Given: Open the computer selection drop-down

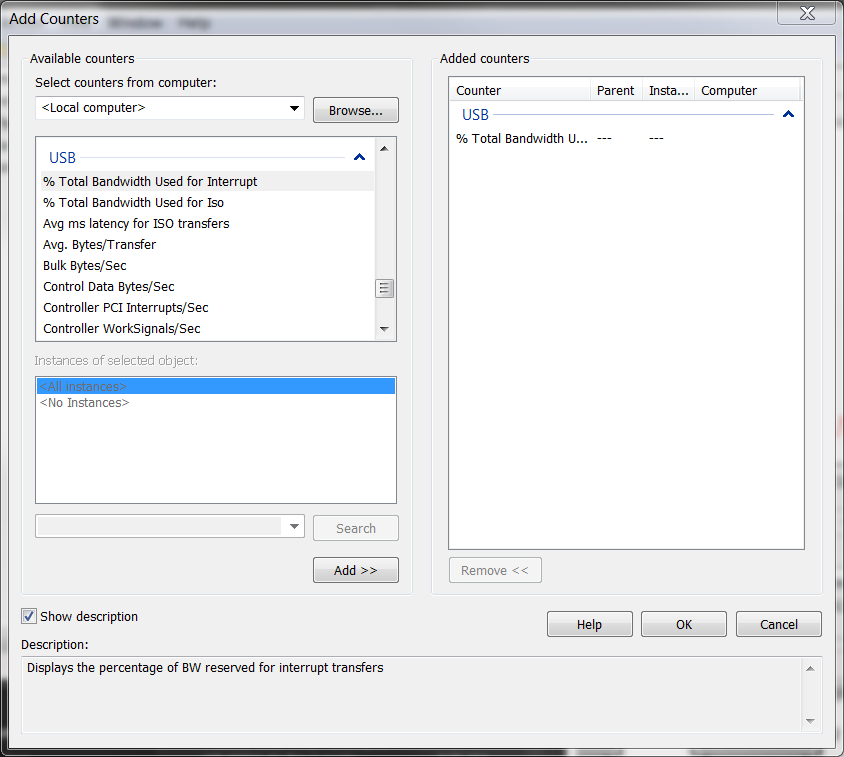Looking at the screenshot, I should 294,108.
